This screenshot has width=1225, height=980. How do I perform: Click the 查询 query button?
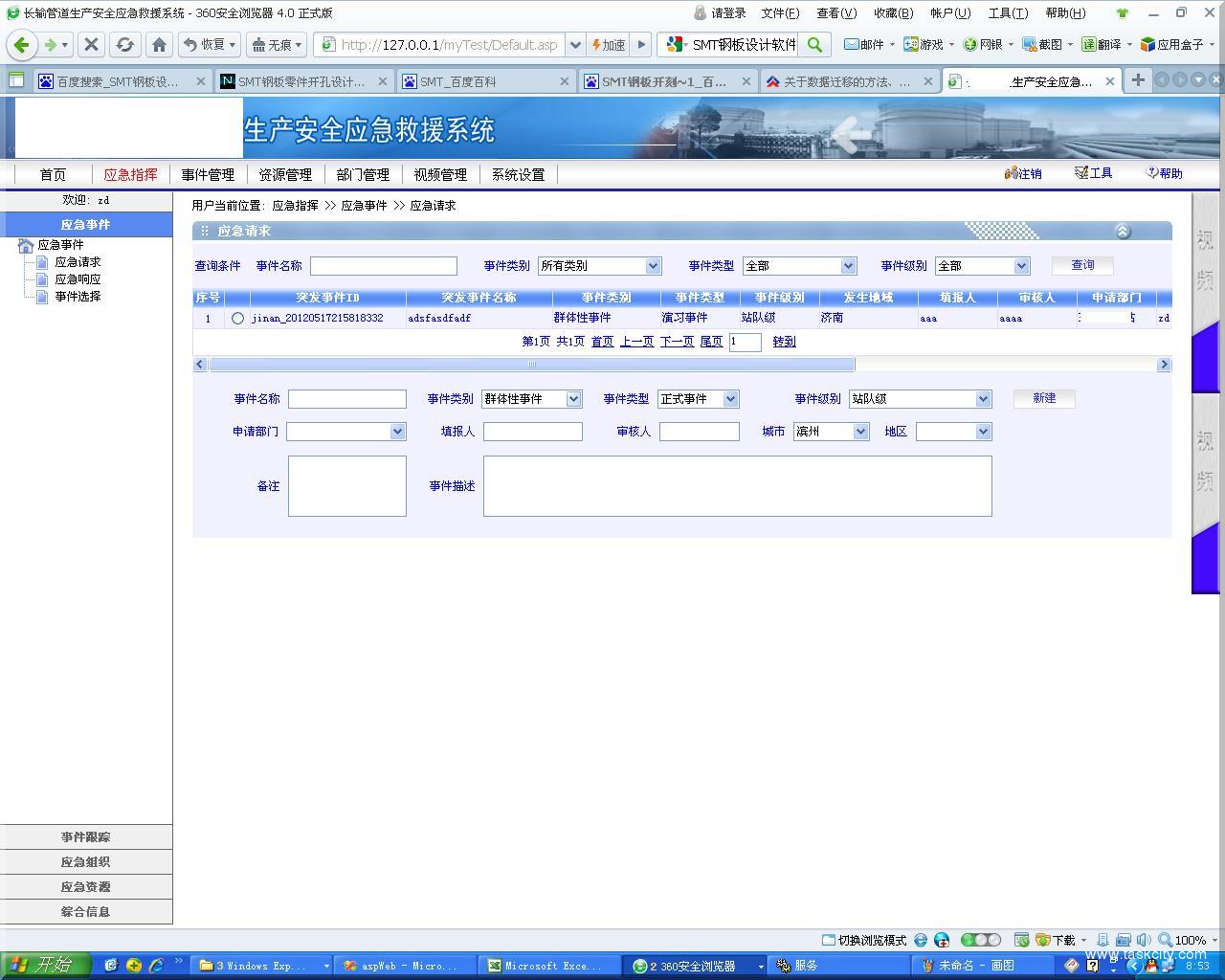(1082, 265)
